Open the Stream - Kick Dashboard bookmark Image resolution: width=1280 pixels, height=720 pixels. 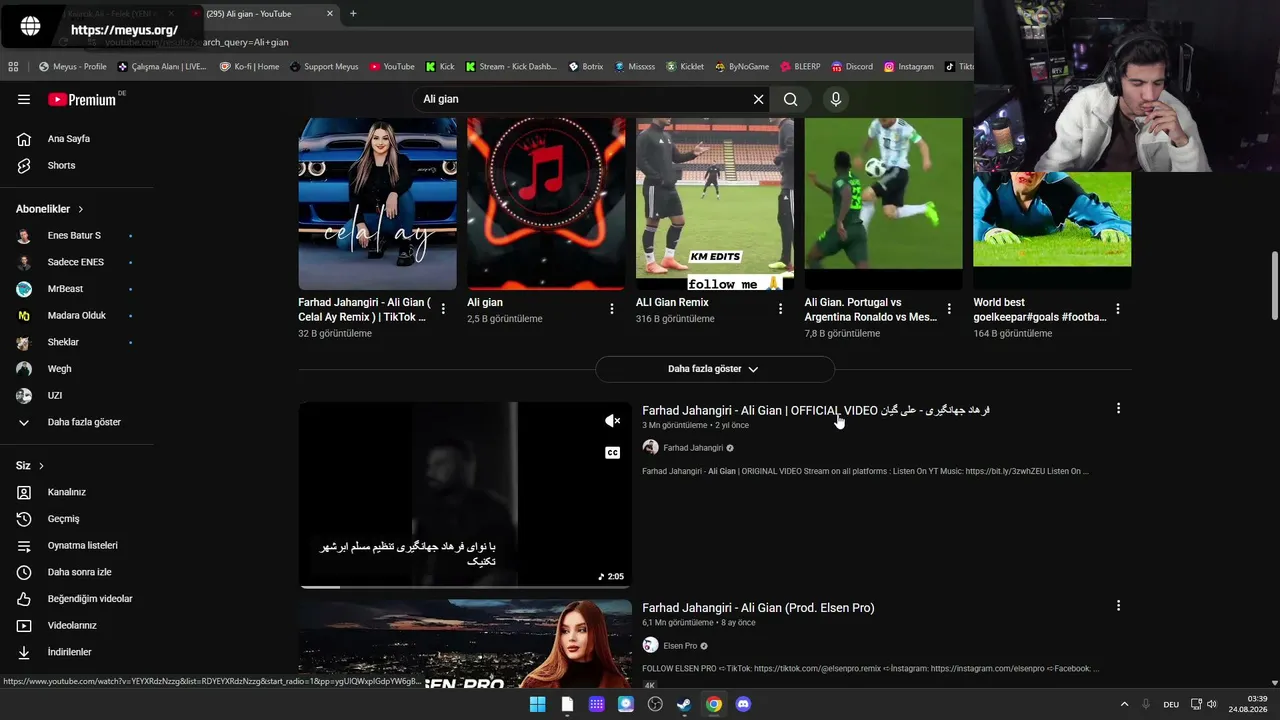510,67
